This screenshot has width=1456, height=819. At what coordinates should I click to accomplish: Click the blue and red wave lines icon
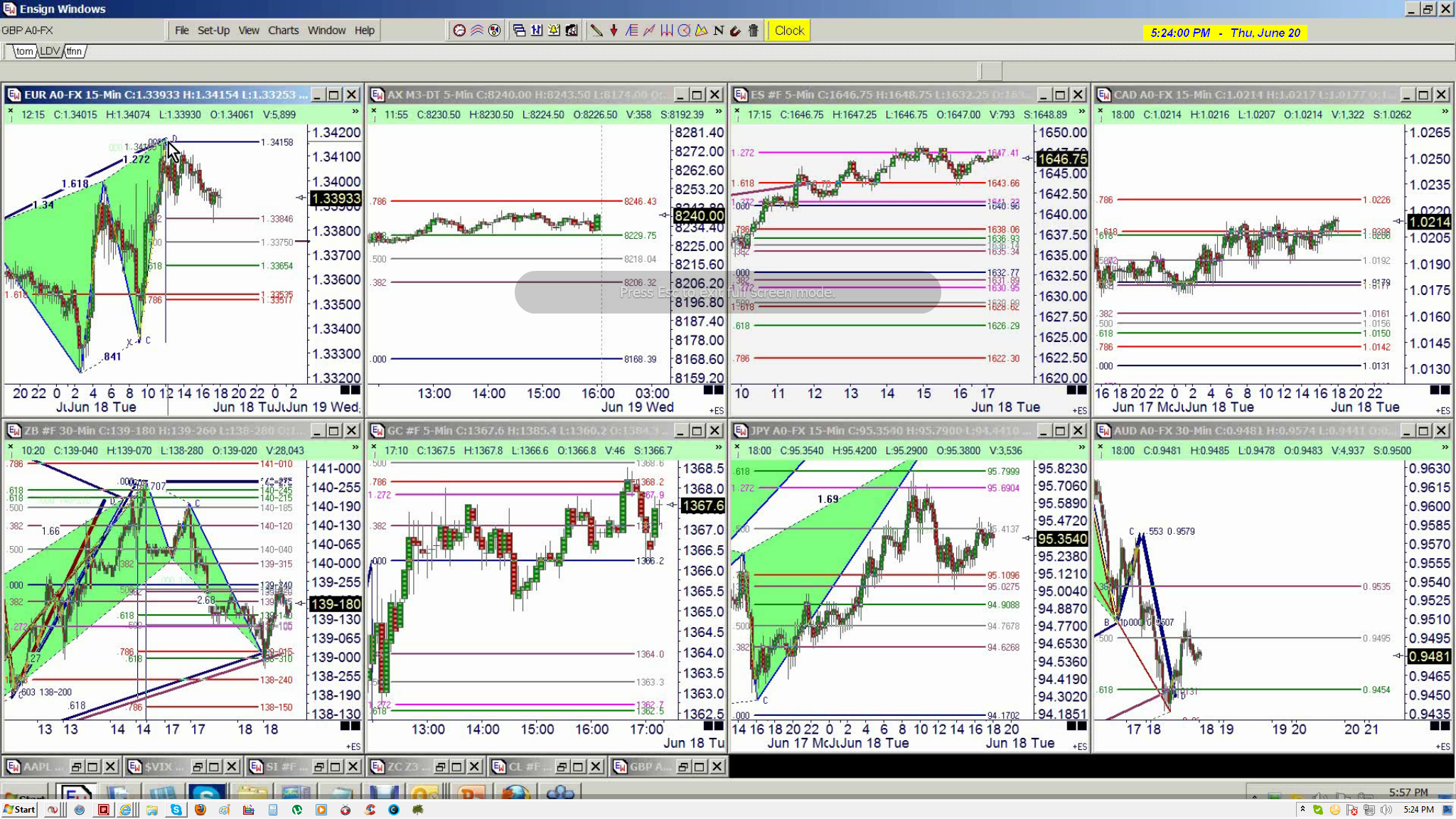click(x=476, y=31)
